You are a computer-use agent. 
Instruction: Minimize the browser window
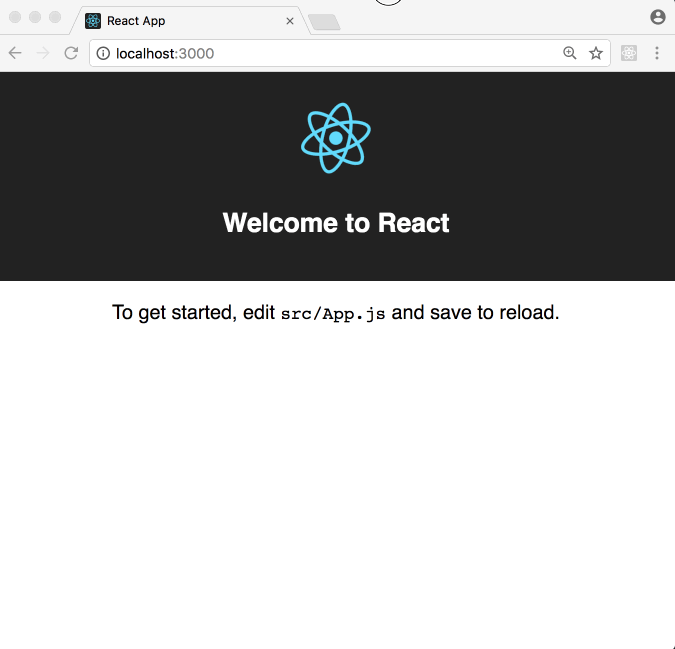35,17
